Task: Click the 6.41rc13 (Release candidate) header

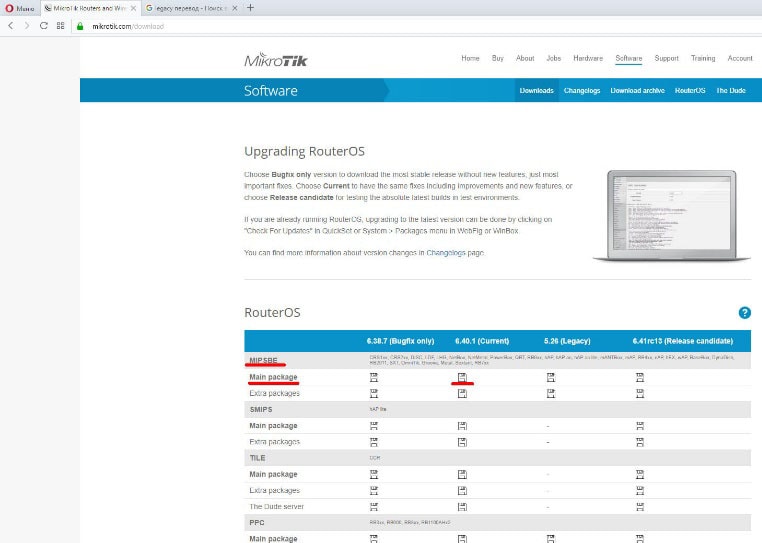Action: click(683, 341)
